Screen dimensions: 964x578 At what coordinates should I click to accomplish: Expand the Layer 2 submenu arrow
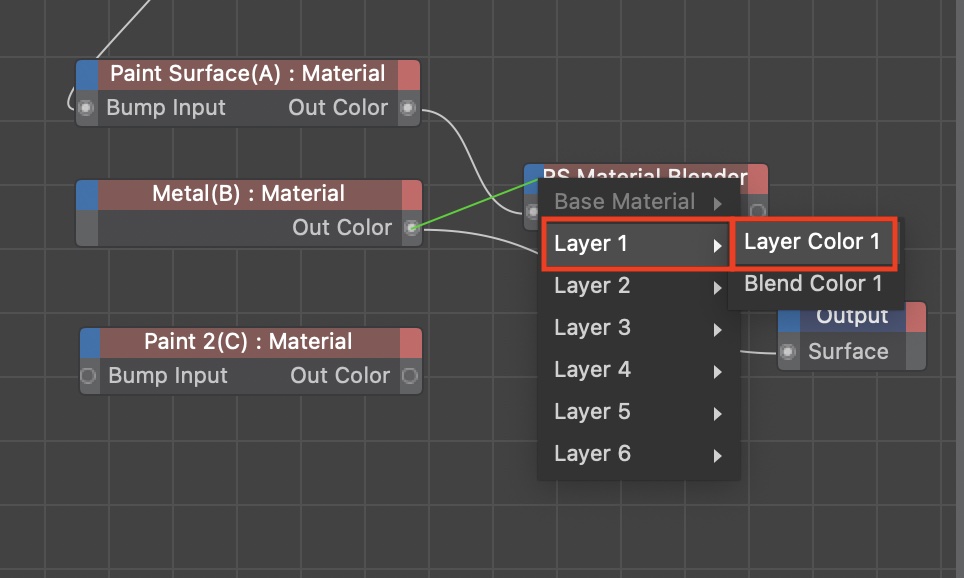[x=717, y=287]
